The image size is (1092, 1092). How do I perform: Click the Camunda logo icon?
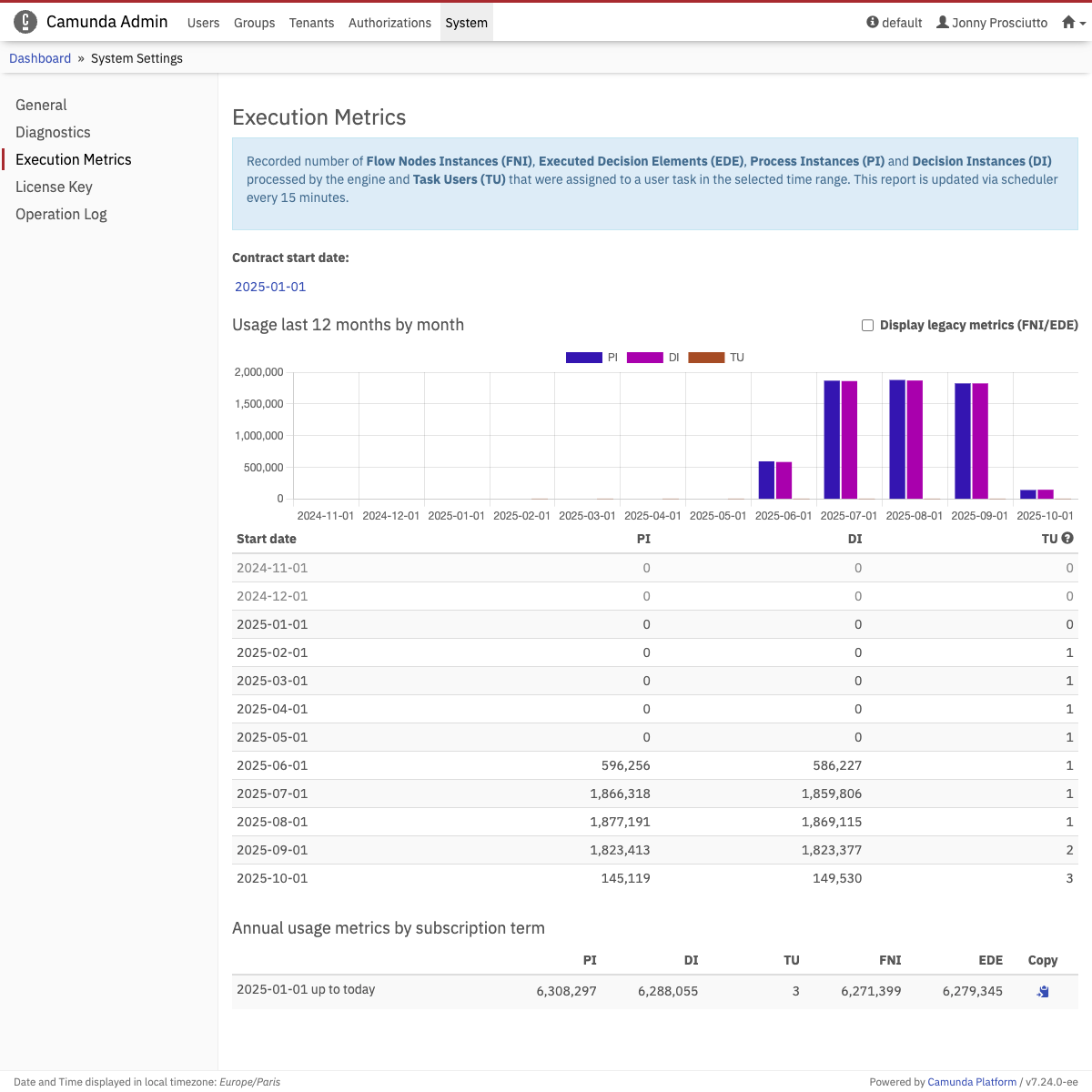(25, 22)
